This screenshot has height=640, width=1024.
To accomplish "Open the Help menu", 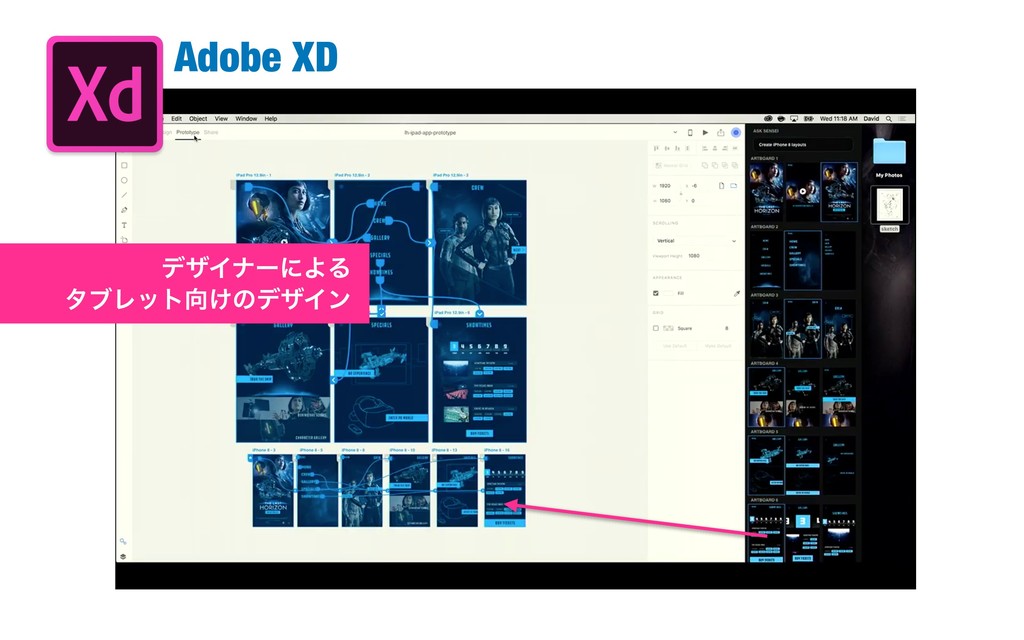I will 271,119.
